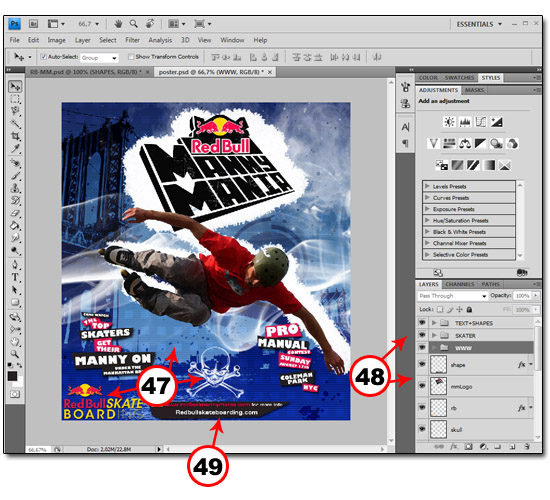Select the Crop tool
This screenshot has height=500, width=550.
point(15,136)
